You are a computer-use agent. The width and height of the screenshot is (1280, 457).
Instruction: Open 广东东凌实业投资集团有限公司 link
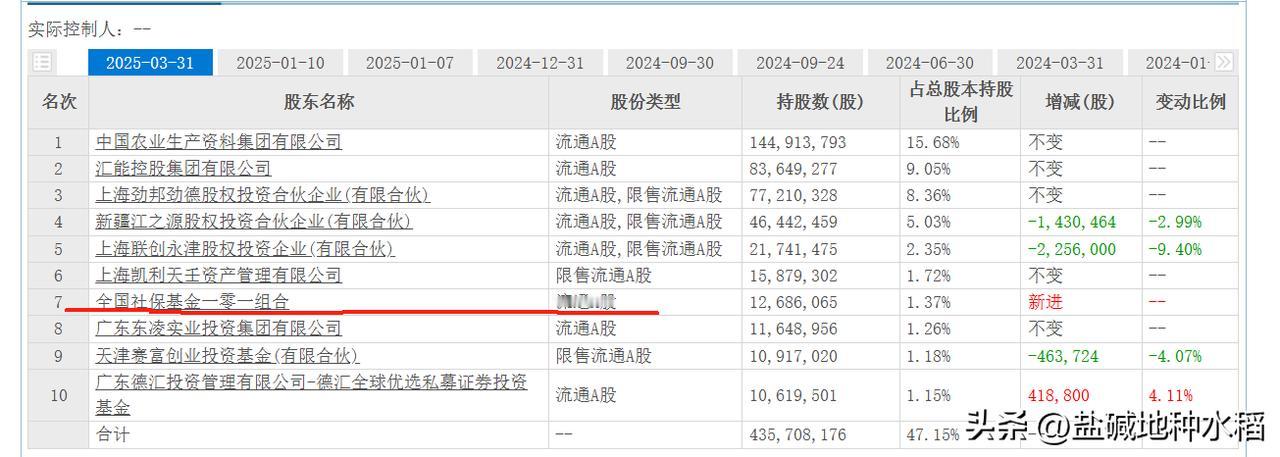pyautogui.click(x=218, y=327)
